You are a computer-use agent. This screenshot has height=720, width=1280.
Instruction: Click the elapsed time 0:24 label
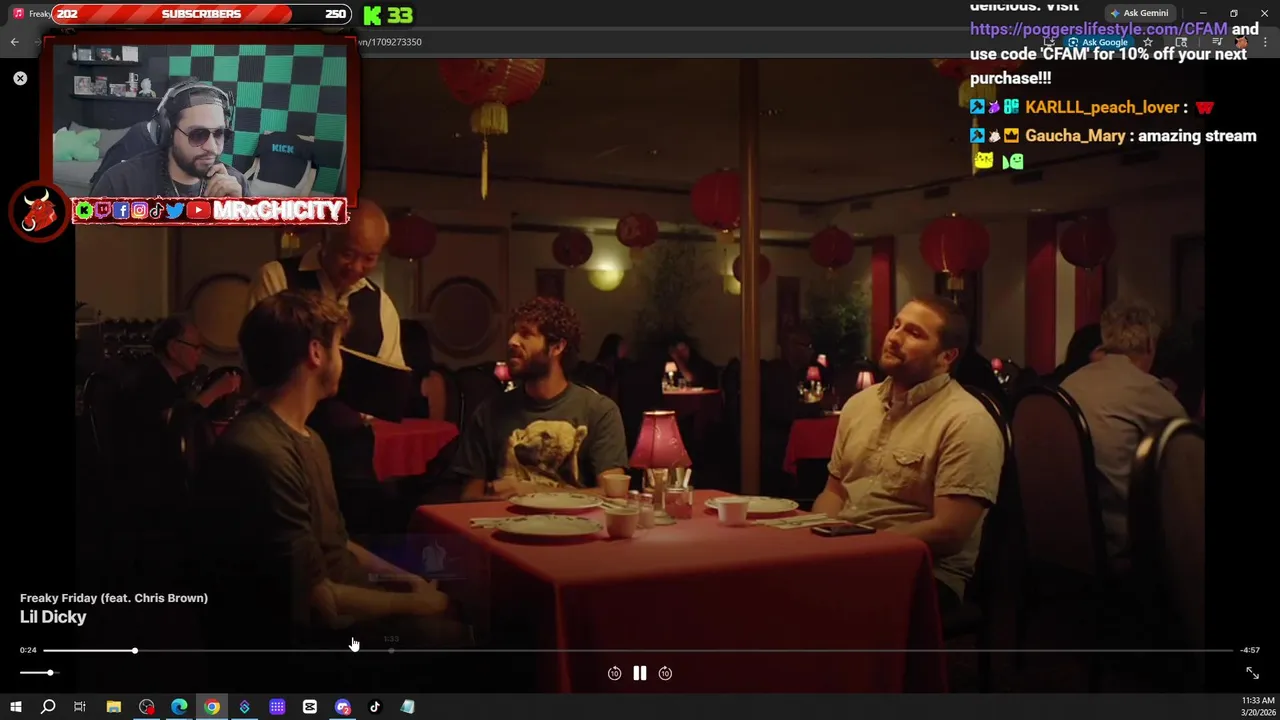(28, 650)
